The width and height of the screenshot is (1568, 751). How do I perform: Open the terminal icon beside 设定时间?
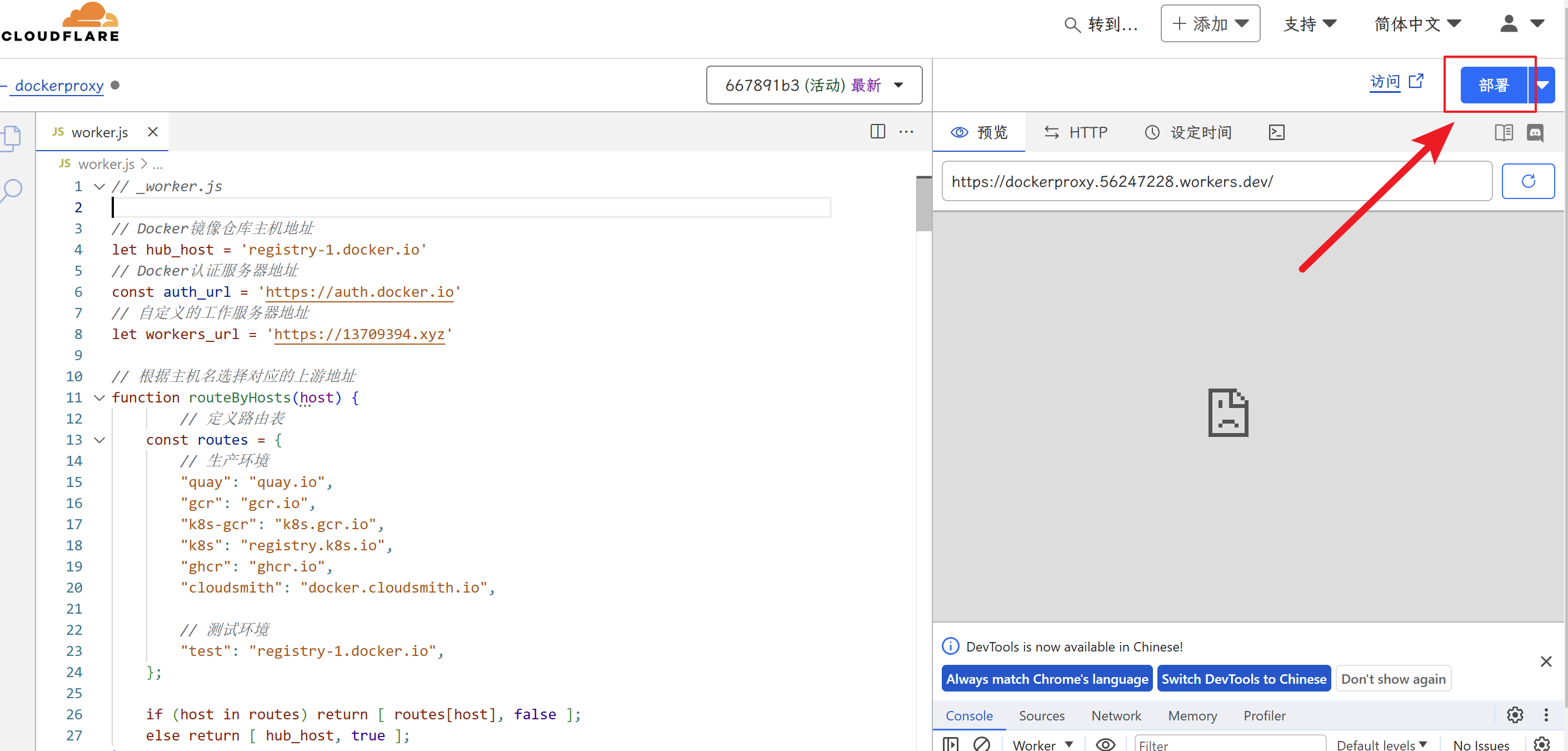(1276, 132)
